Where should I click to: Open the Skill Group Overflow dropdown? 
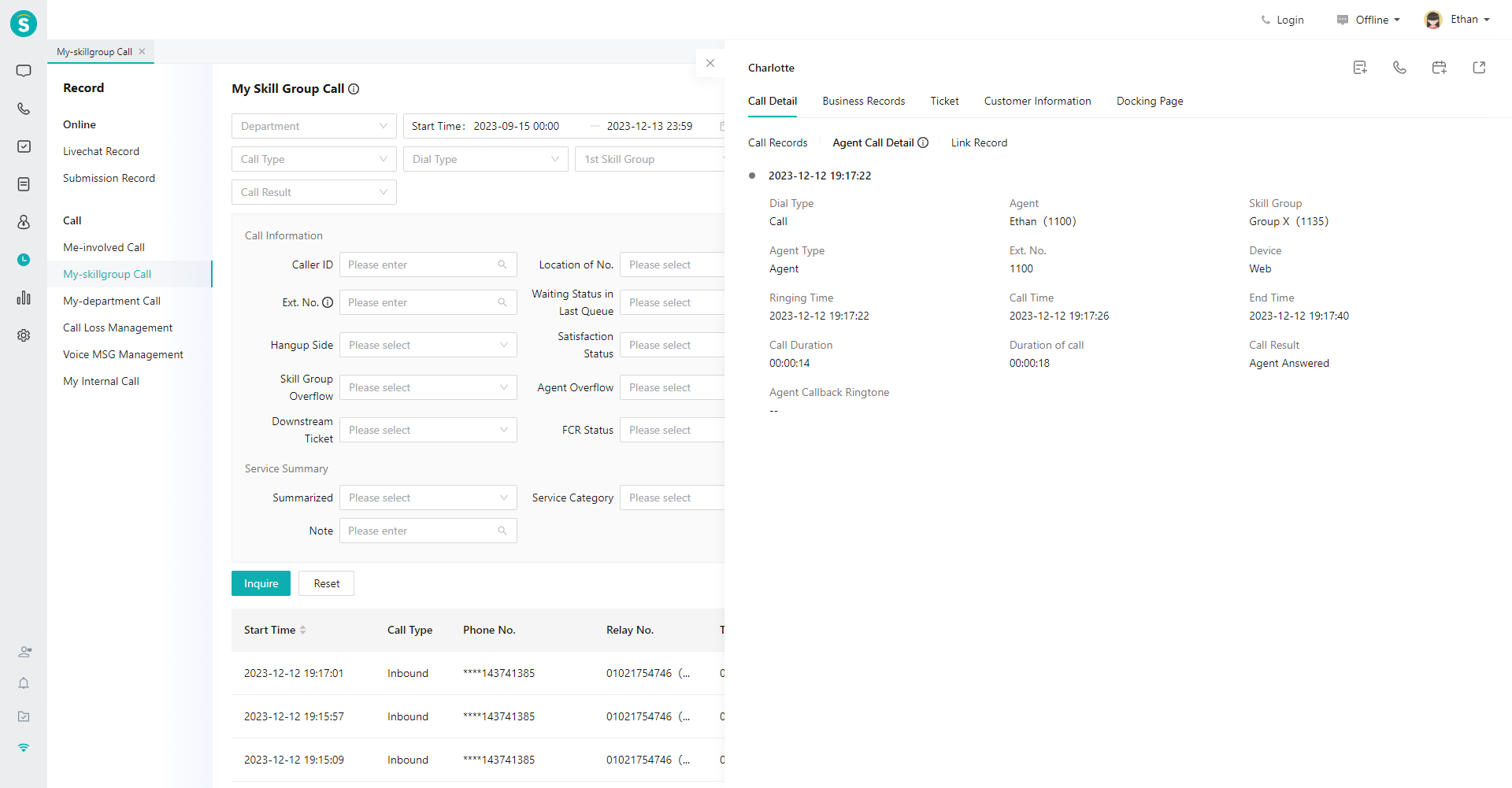click(x=428, y=387)
